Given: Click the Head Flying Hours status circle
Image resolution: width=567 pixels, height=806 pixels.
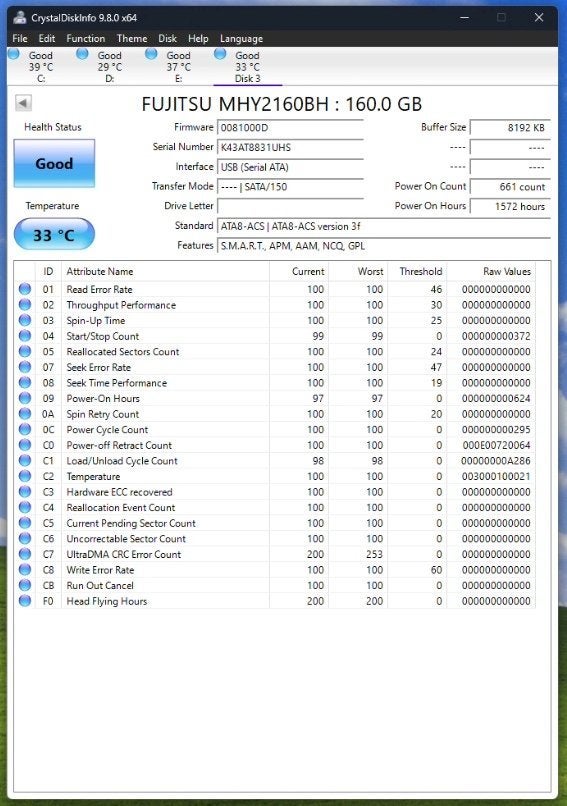Looking at the screenshot, I should tap(25, 600).
